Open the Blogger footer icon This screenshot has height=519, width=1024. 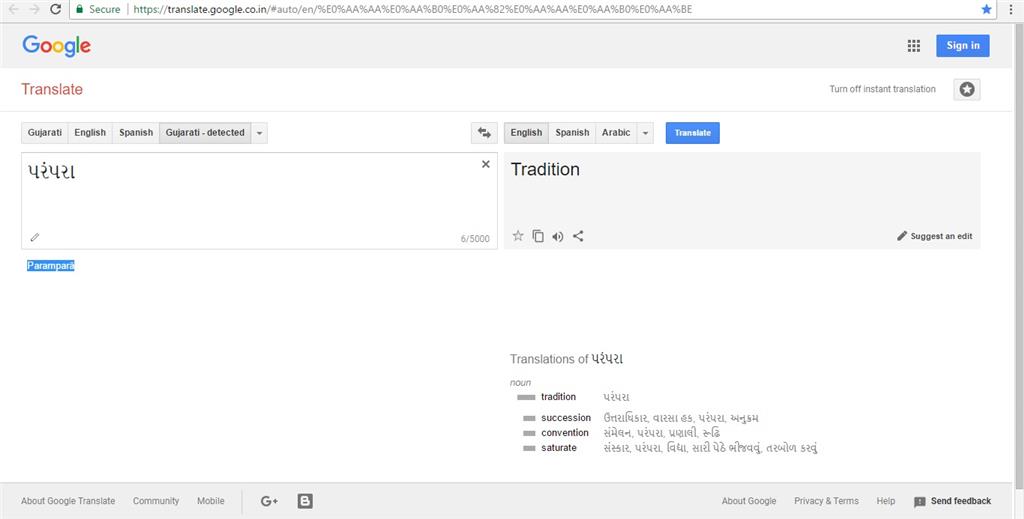click(305, 501)
